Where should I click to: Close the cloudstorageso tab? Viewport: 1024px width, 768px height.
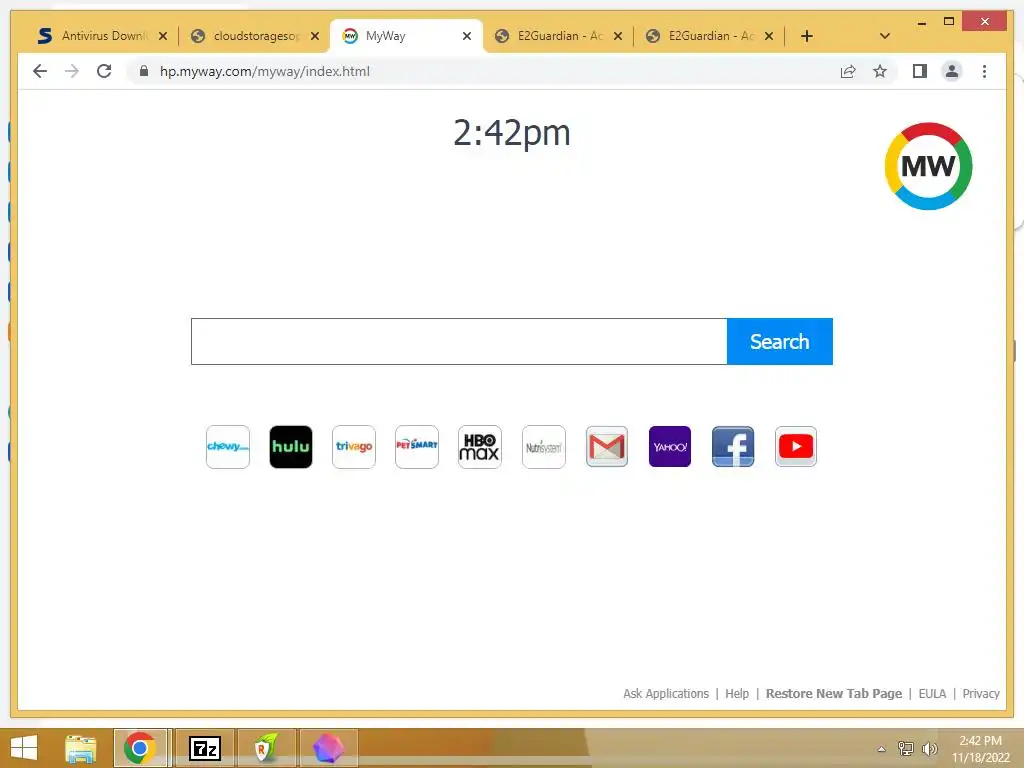point(315,36)
